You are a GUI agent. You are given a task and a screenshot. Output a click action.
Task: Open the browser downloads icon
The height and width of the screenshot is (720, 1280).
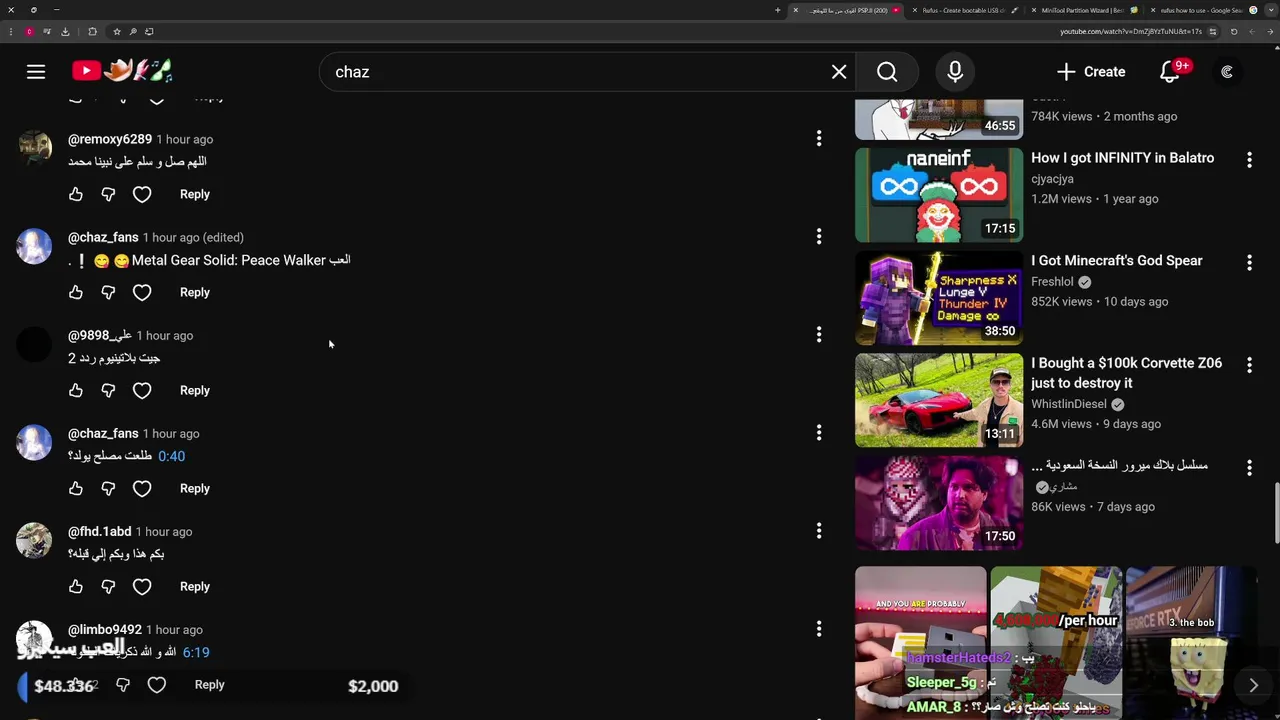pos(65,31)
